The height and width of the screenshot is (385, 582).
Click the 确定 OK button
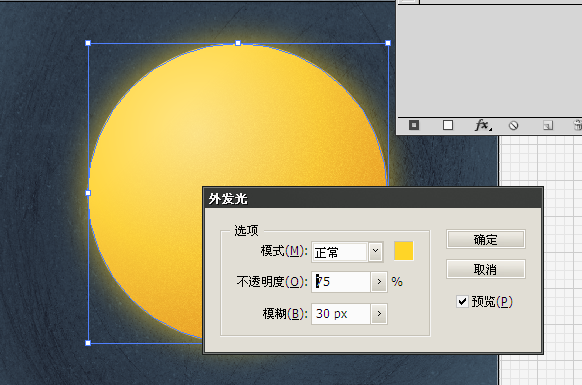485,239
